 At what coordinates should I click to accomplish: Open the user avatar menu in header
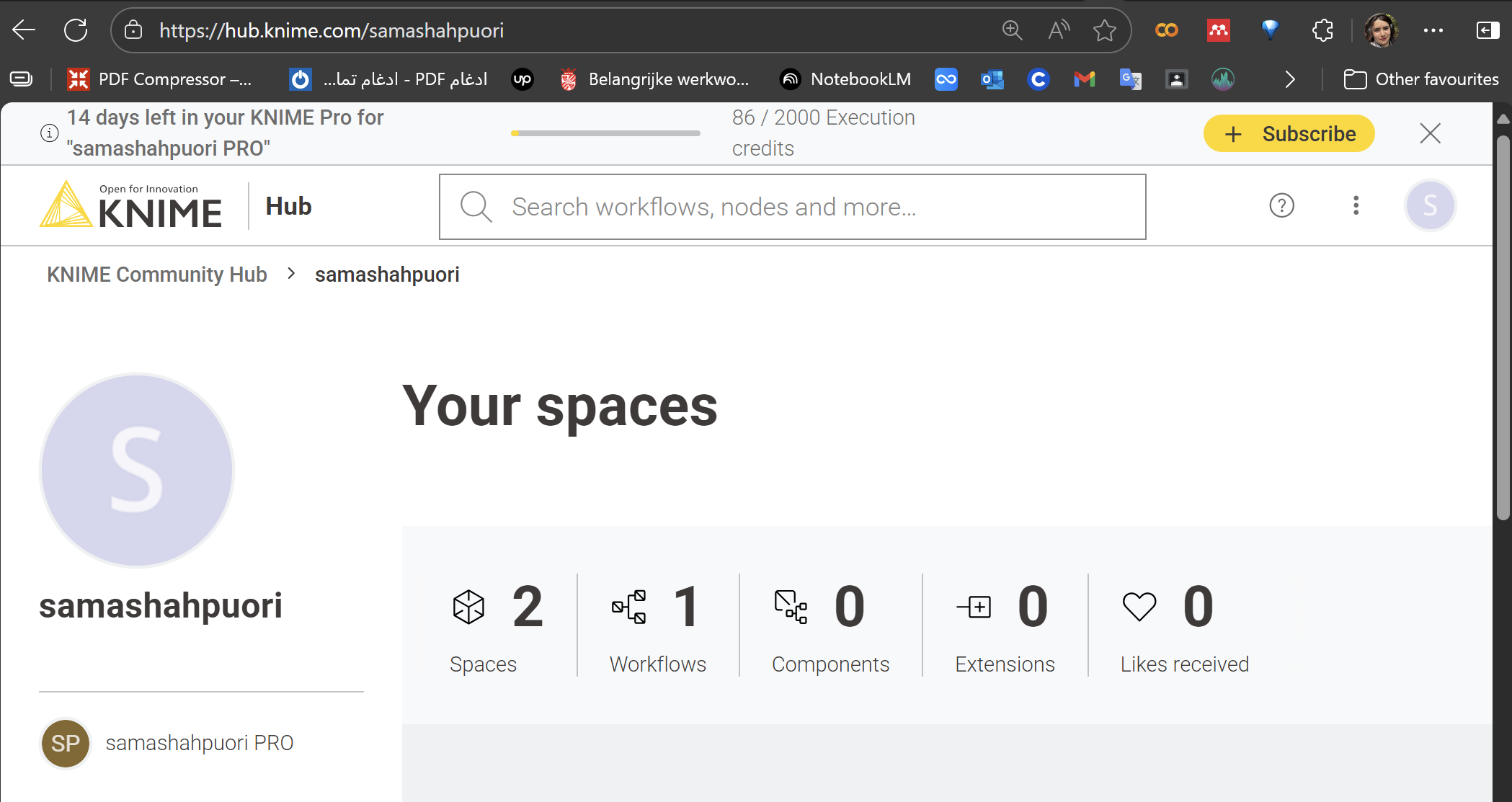point(1430,206)
